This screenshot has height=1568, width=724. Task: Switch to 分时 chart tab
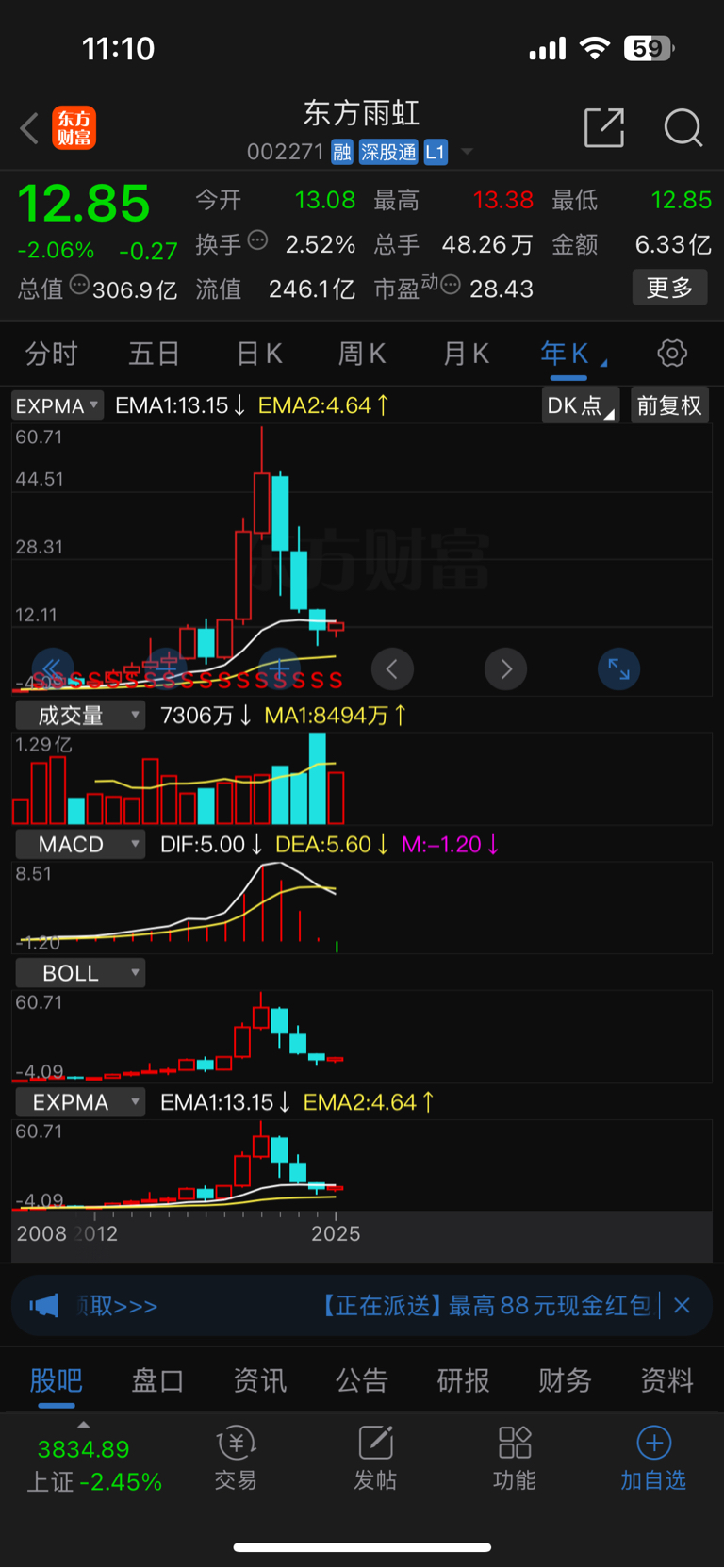click(x=51, y=355)
